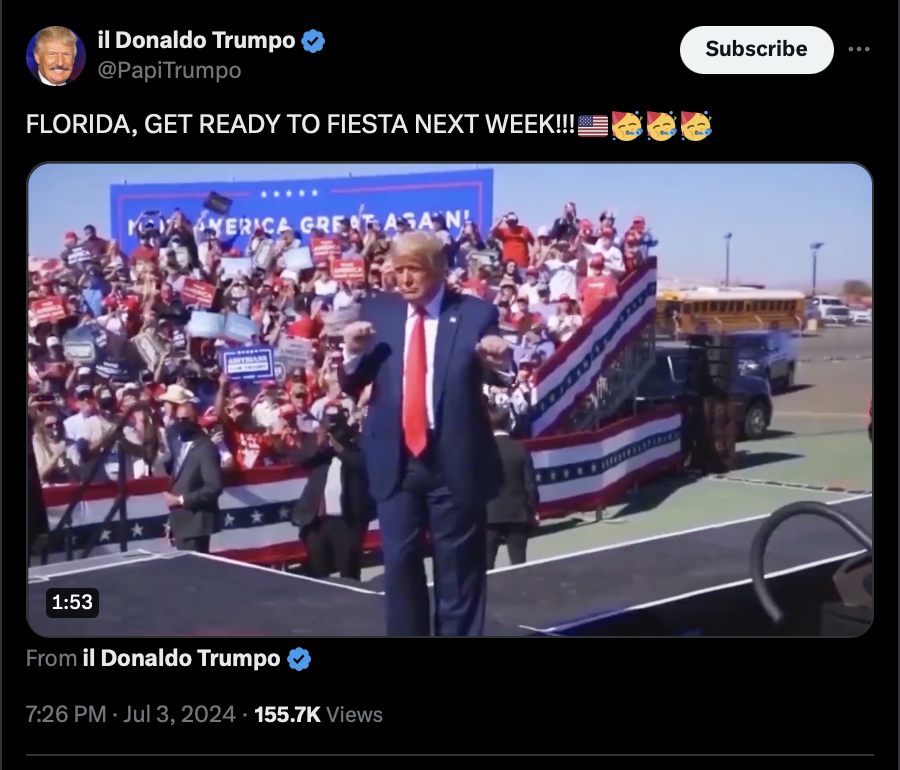The width and height of the screenshot is (900, 770).
Task: Click the verified badge under the video
Action: tap(298, 659)
